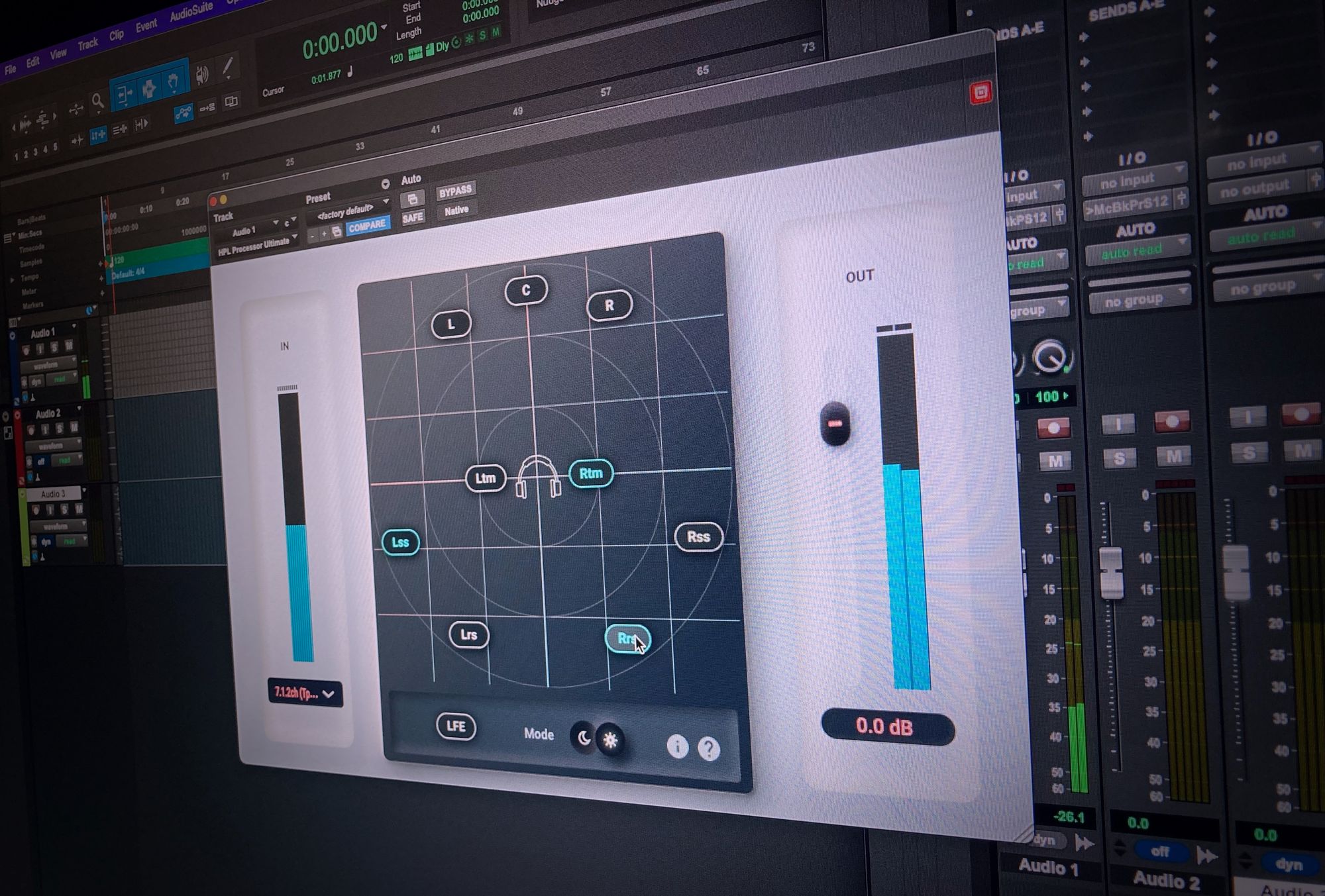The width and height of the screenshot is (1325, 896).
Task: Click the Dly delay compensation indicator
Action: point(442,46)
